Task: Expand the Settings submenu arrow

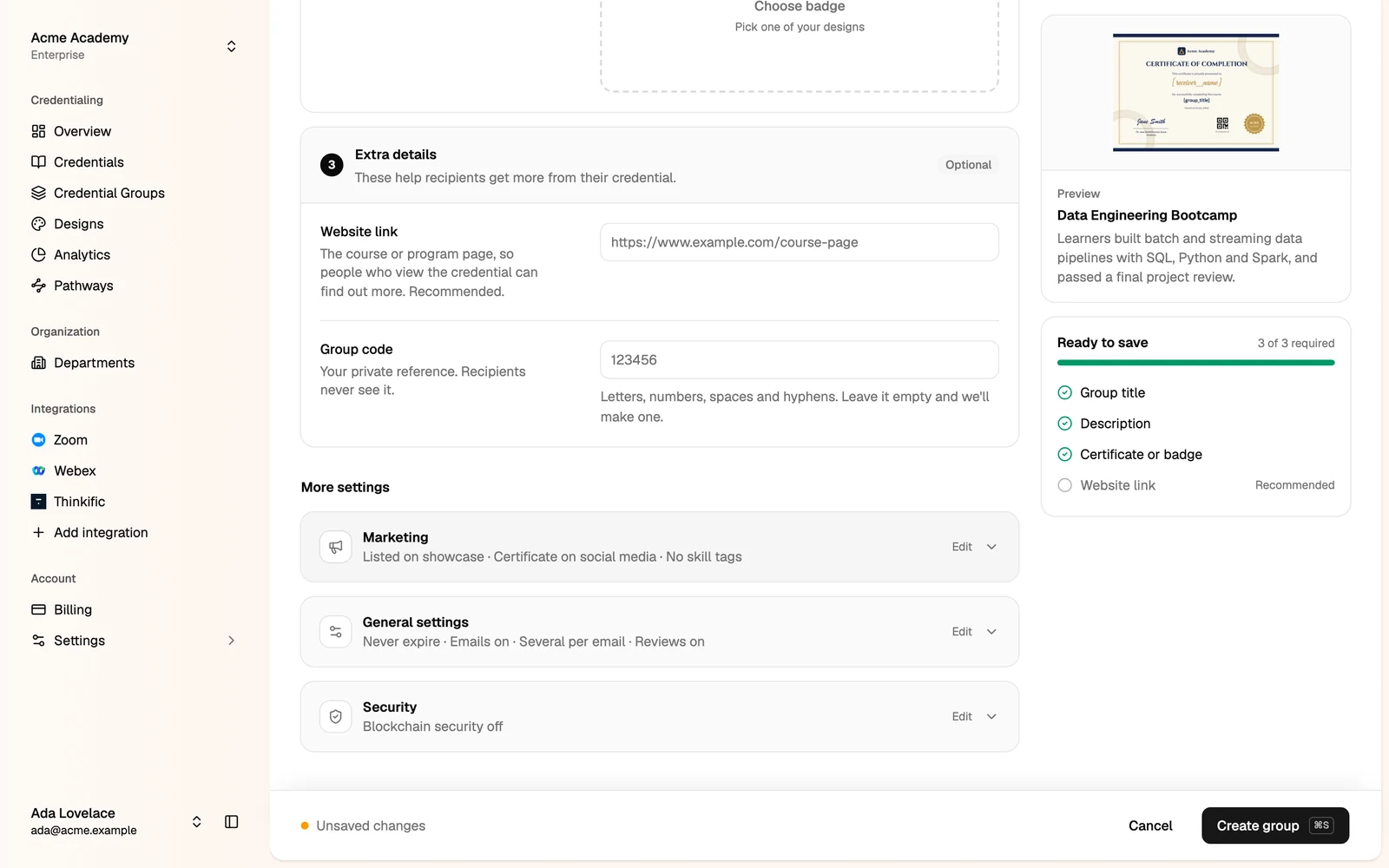Action: coord(231,641)
